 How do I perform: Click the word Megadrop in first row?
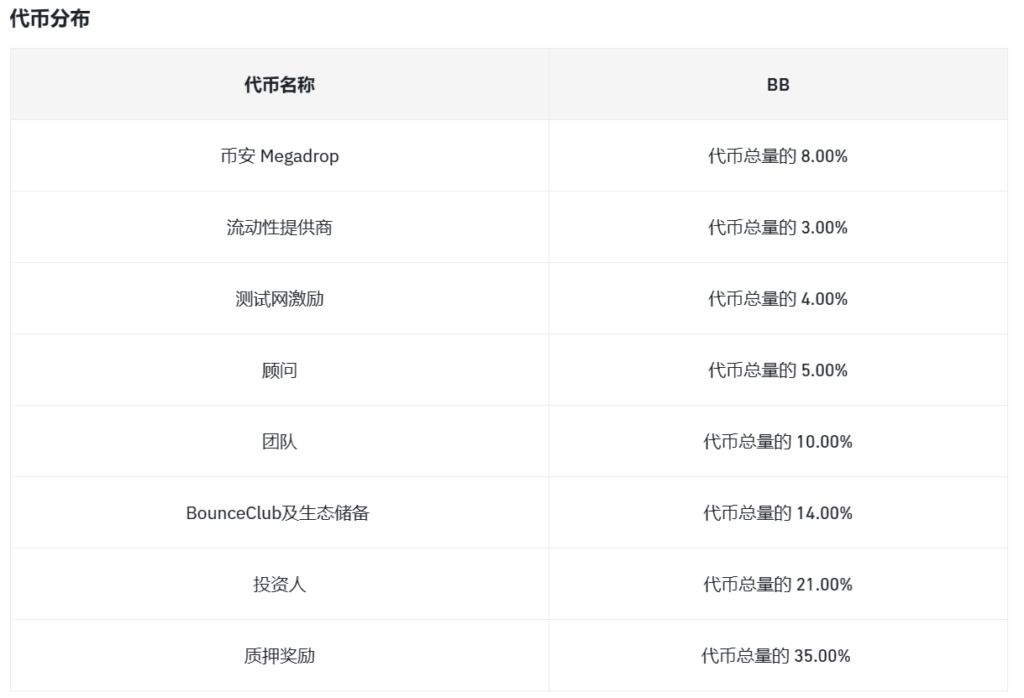299,156
